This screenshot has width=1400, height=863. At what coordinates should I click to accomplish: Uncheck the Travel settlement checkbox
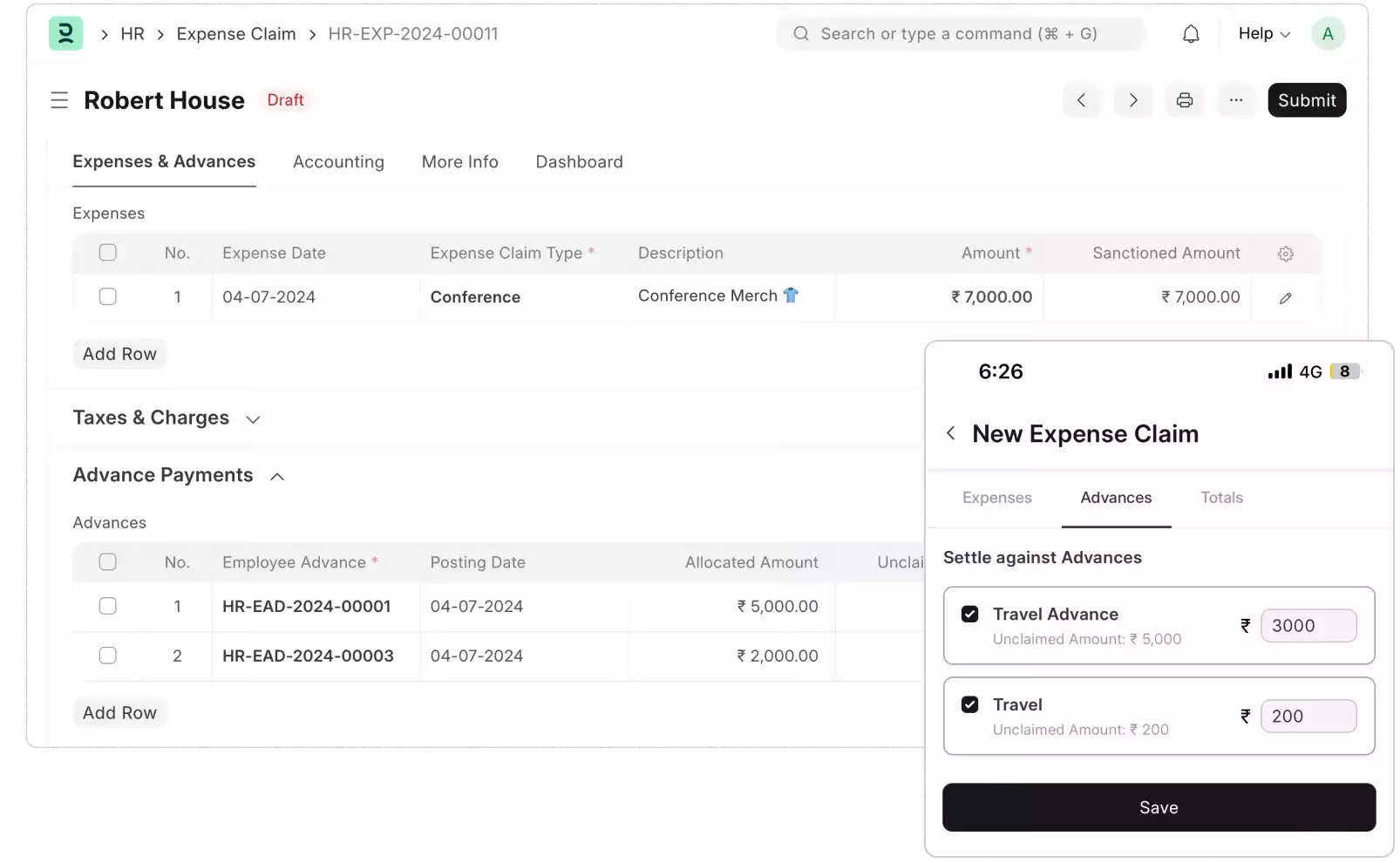(x=969, y=704)
